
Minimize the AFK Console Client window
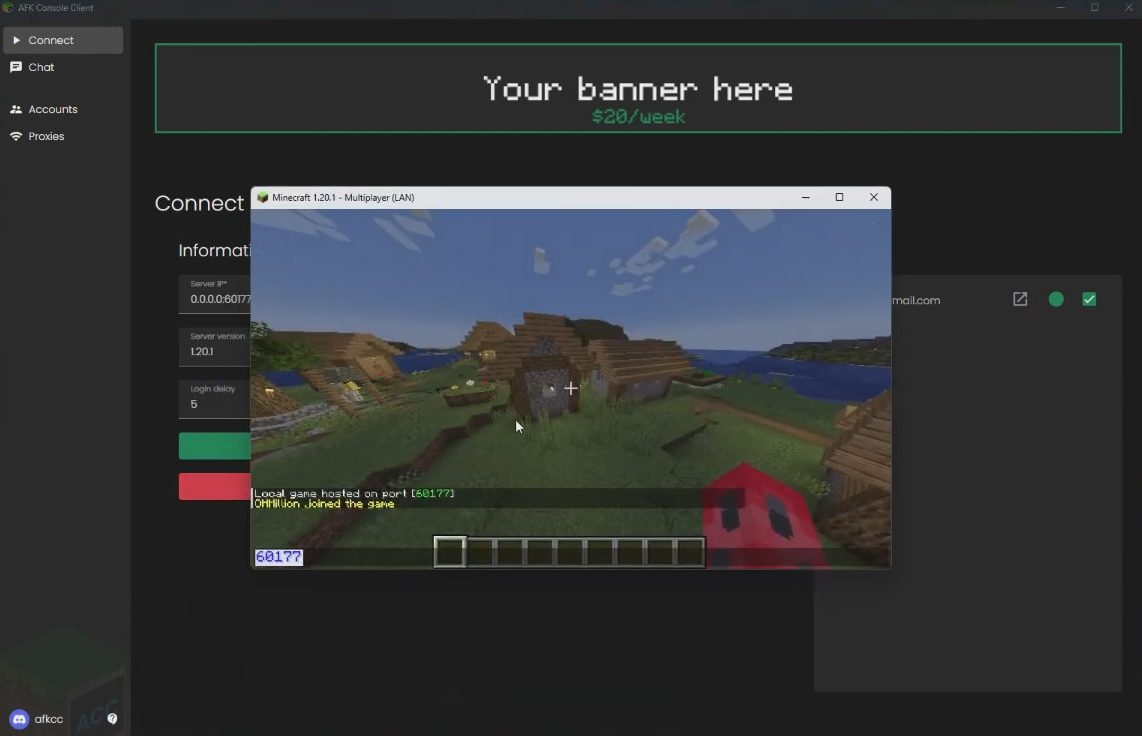click(x=1060, y=7)
